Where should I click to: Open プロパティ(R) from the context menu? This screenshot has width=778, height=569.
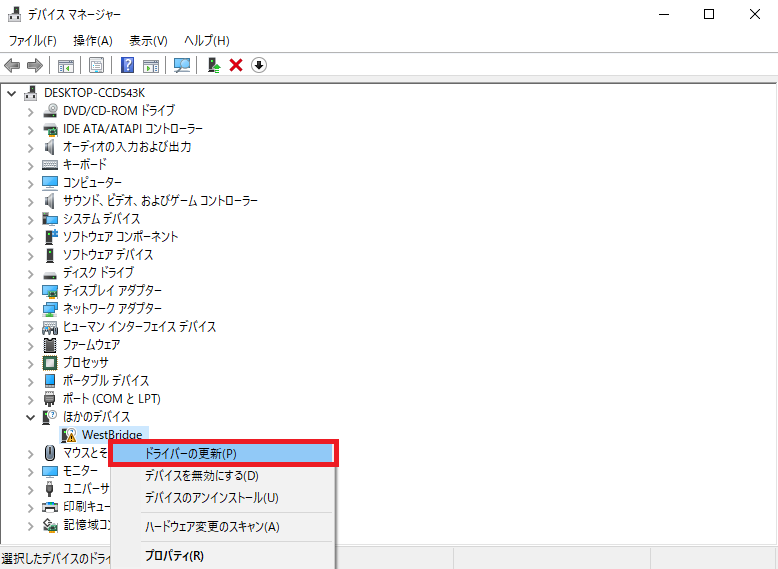[x=174, y=556]
